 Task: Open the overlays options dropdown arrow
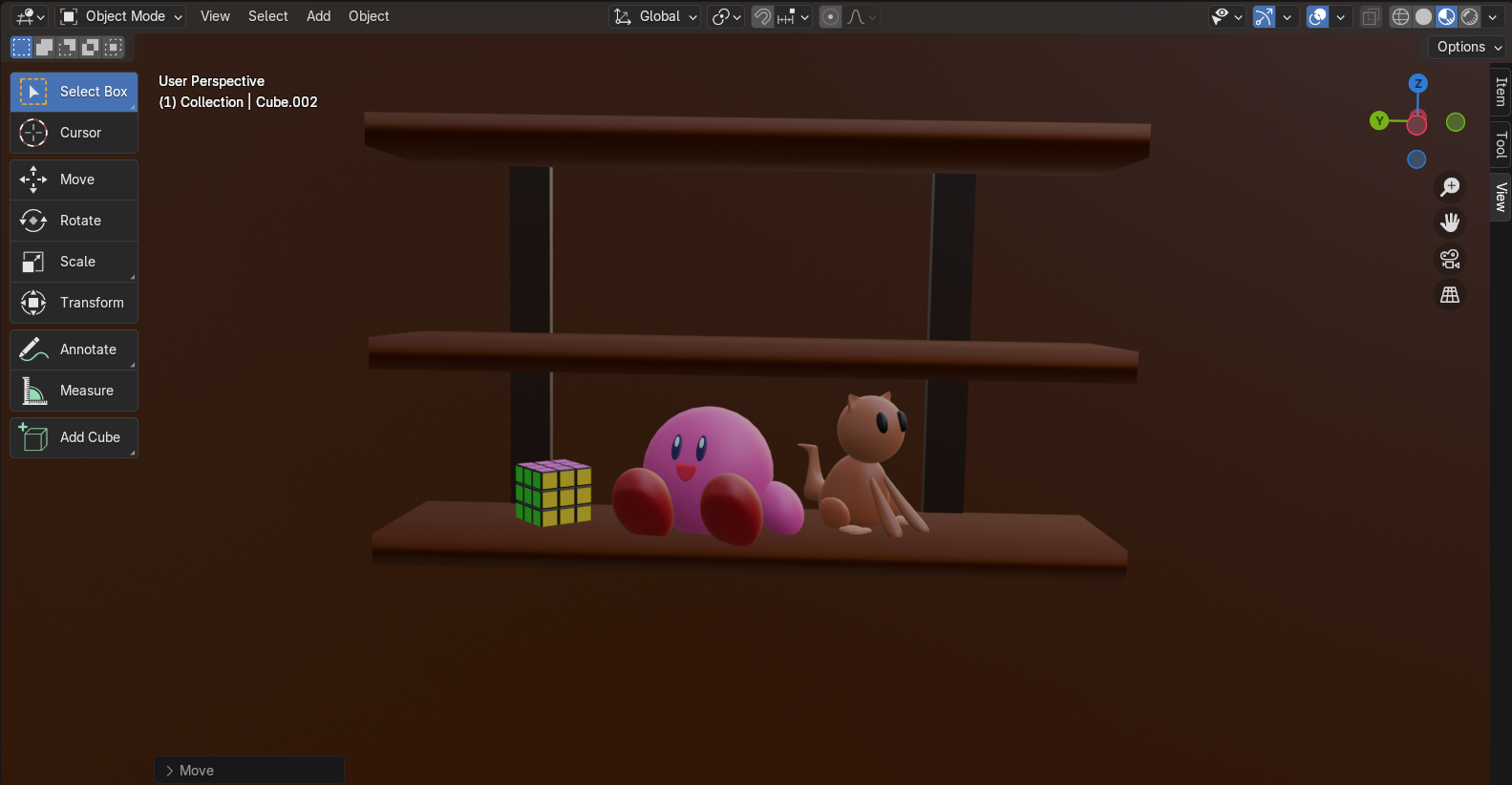(1341, 16)
